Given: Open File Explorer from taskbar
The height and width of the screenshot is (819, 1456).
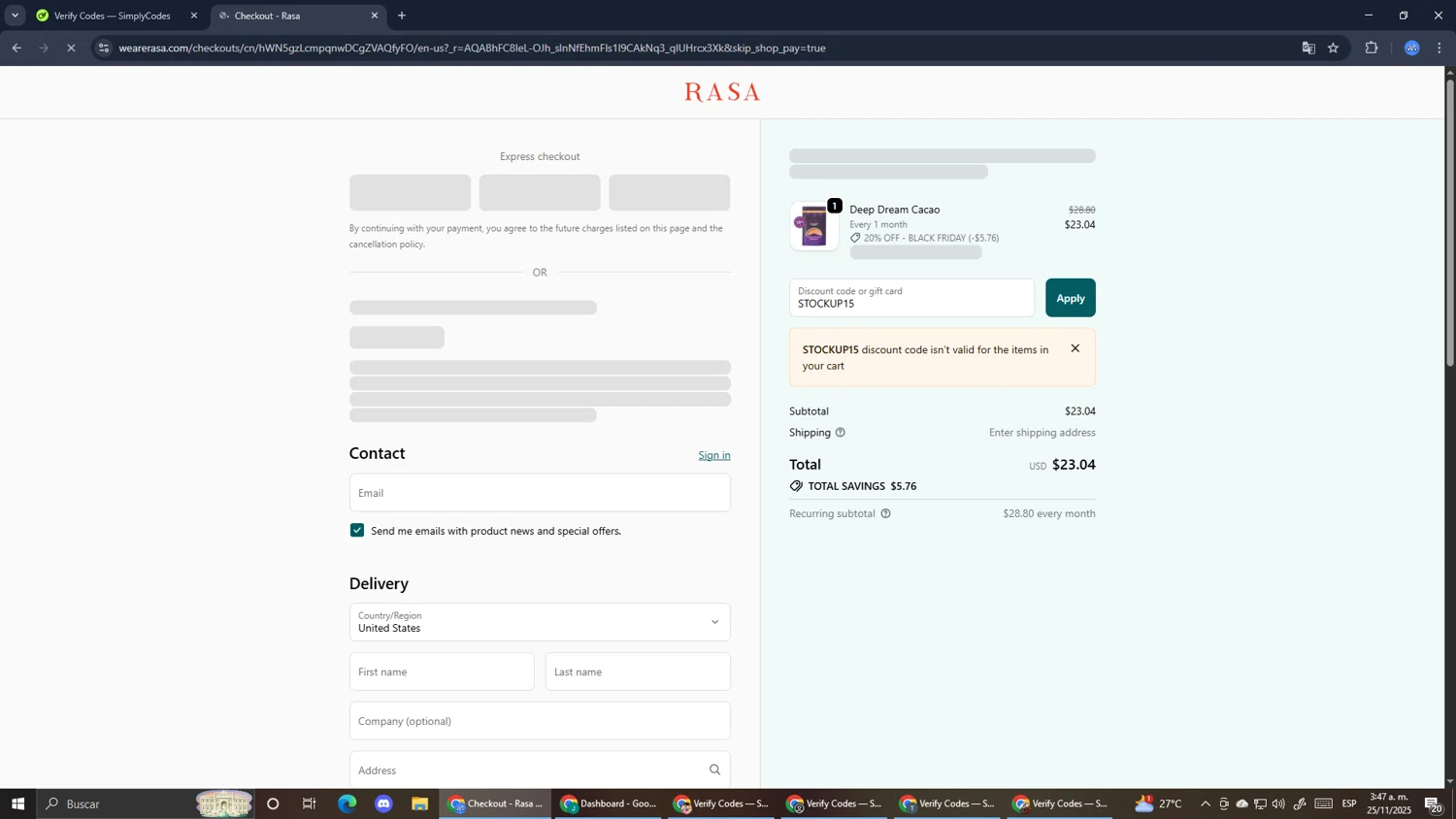Looking at the screenshot, I should tap(420, 803).
